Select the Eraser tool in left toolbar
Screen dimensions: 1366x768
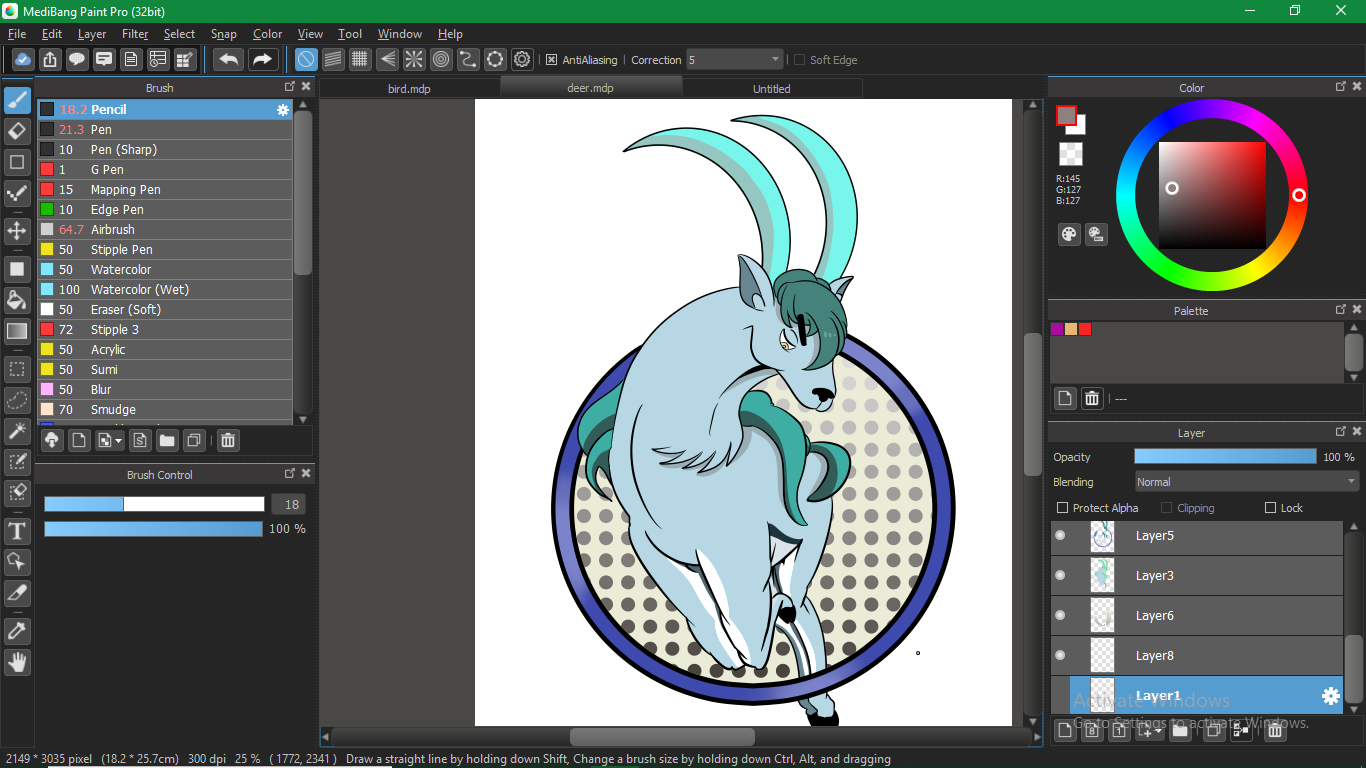pyautogui.click(x=17, y=131)
